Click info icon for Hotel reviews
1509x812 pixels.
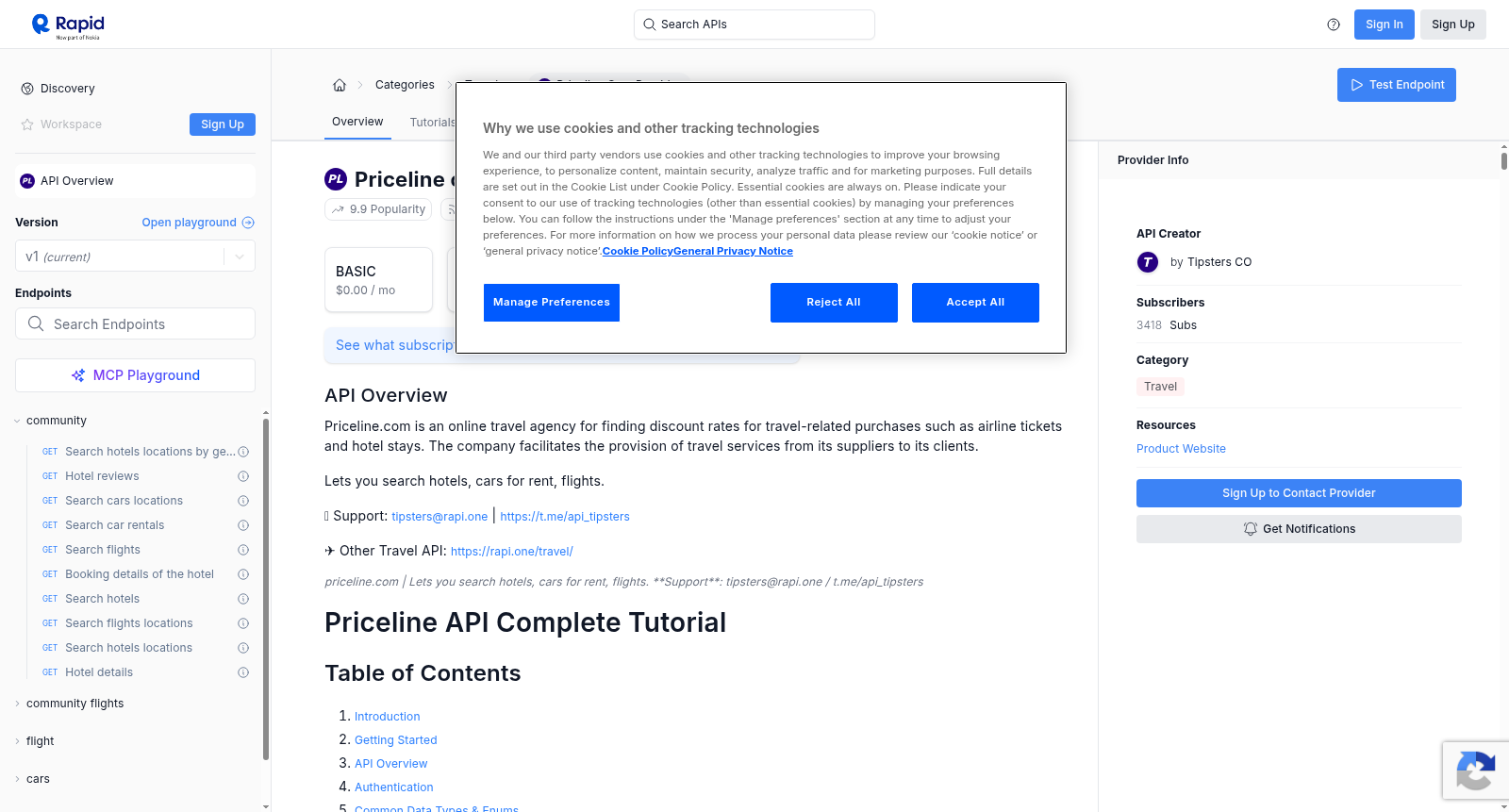coord(243,476)
